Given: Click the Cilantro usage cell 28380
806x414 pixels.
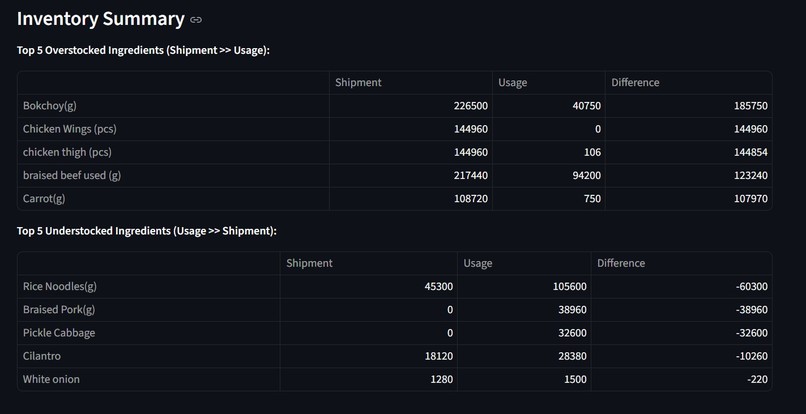Looking at the screenshot, I should click(524, 356).
